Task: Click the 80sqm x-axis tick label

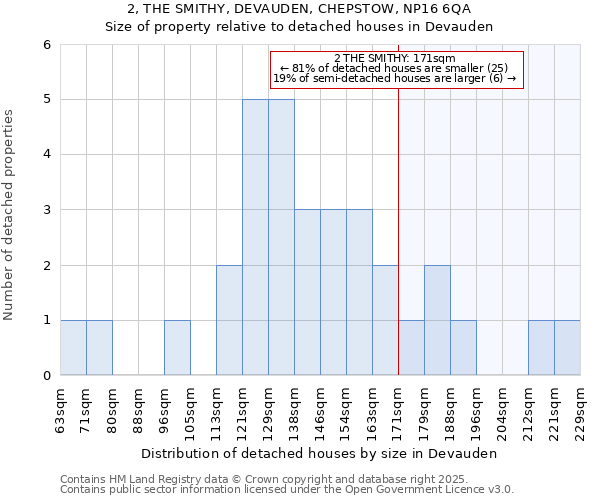Action: click(x=111, y=411)
